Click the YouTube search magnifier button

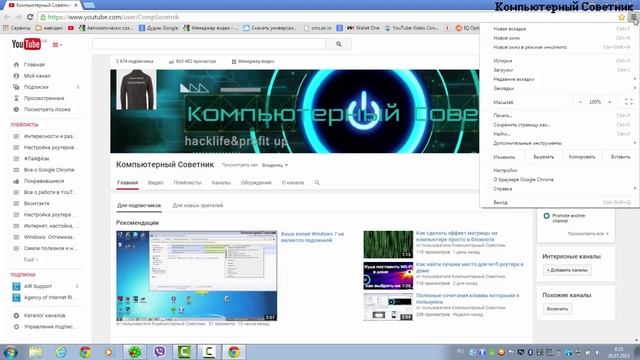coord(339,44)
